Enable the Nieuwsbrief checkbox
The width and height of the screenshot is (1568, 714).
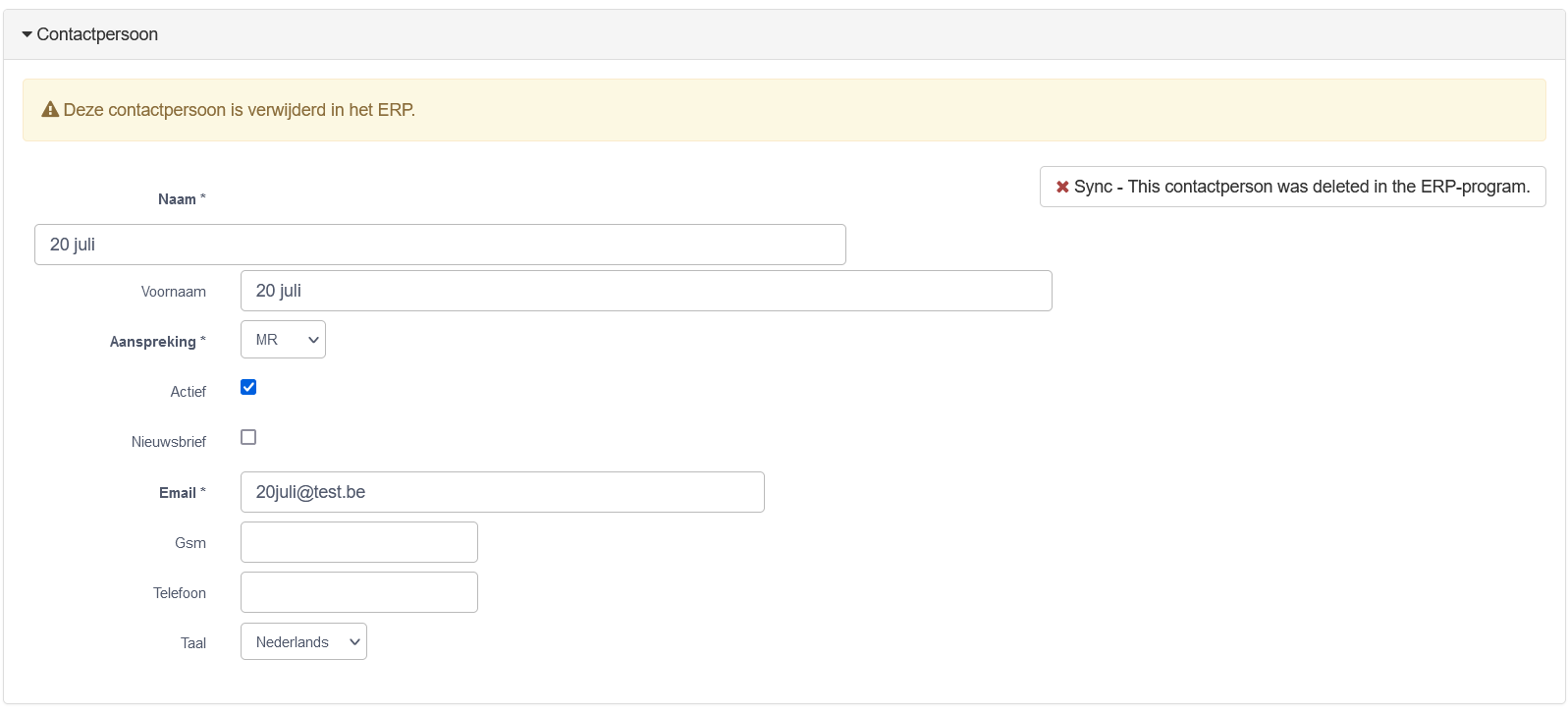[x=248, y=437]
